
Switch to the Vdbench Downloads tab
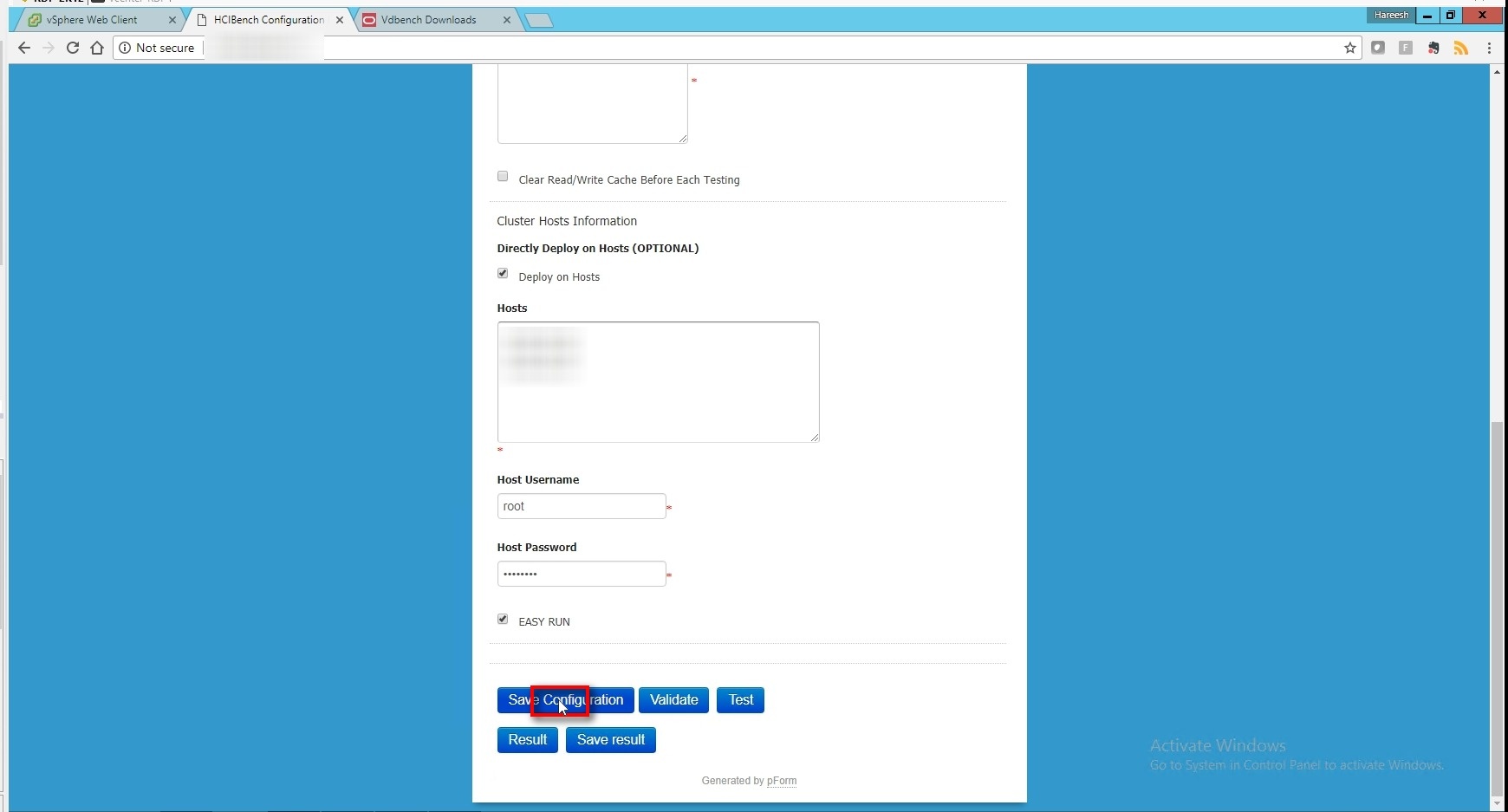point(428,20)
